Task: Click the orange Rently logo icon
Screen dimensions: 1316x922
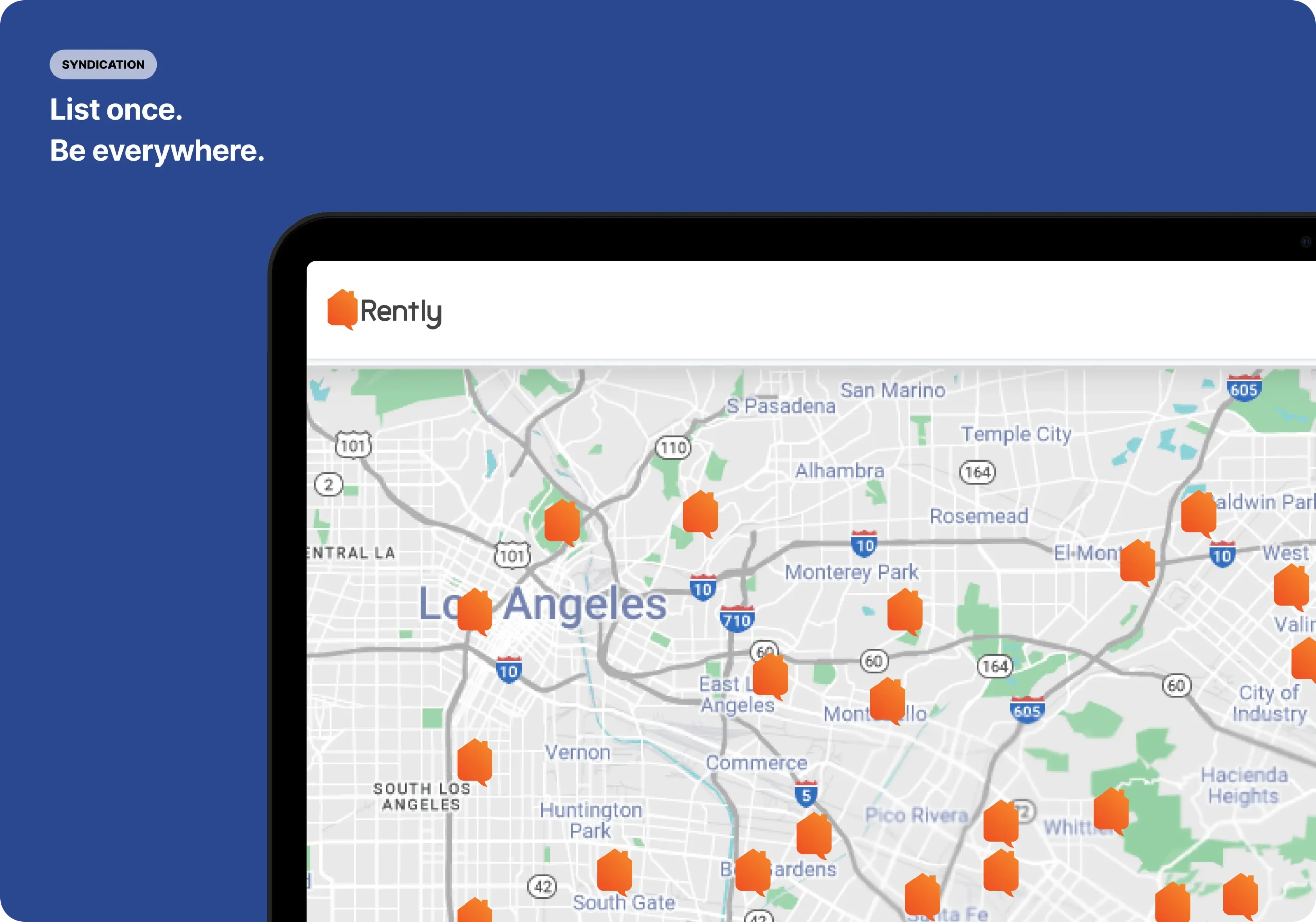Action: tap(343, 310)
